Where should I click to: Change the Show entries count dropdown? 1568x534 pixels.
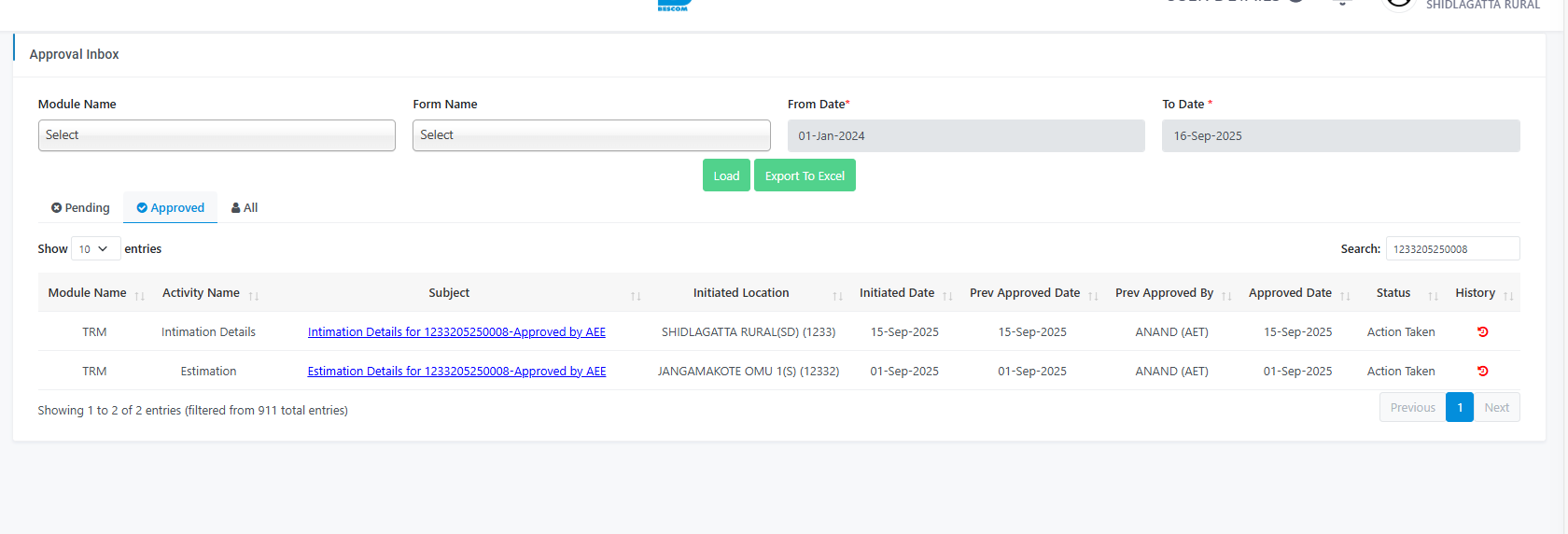pos(95,249)
